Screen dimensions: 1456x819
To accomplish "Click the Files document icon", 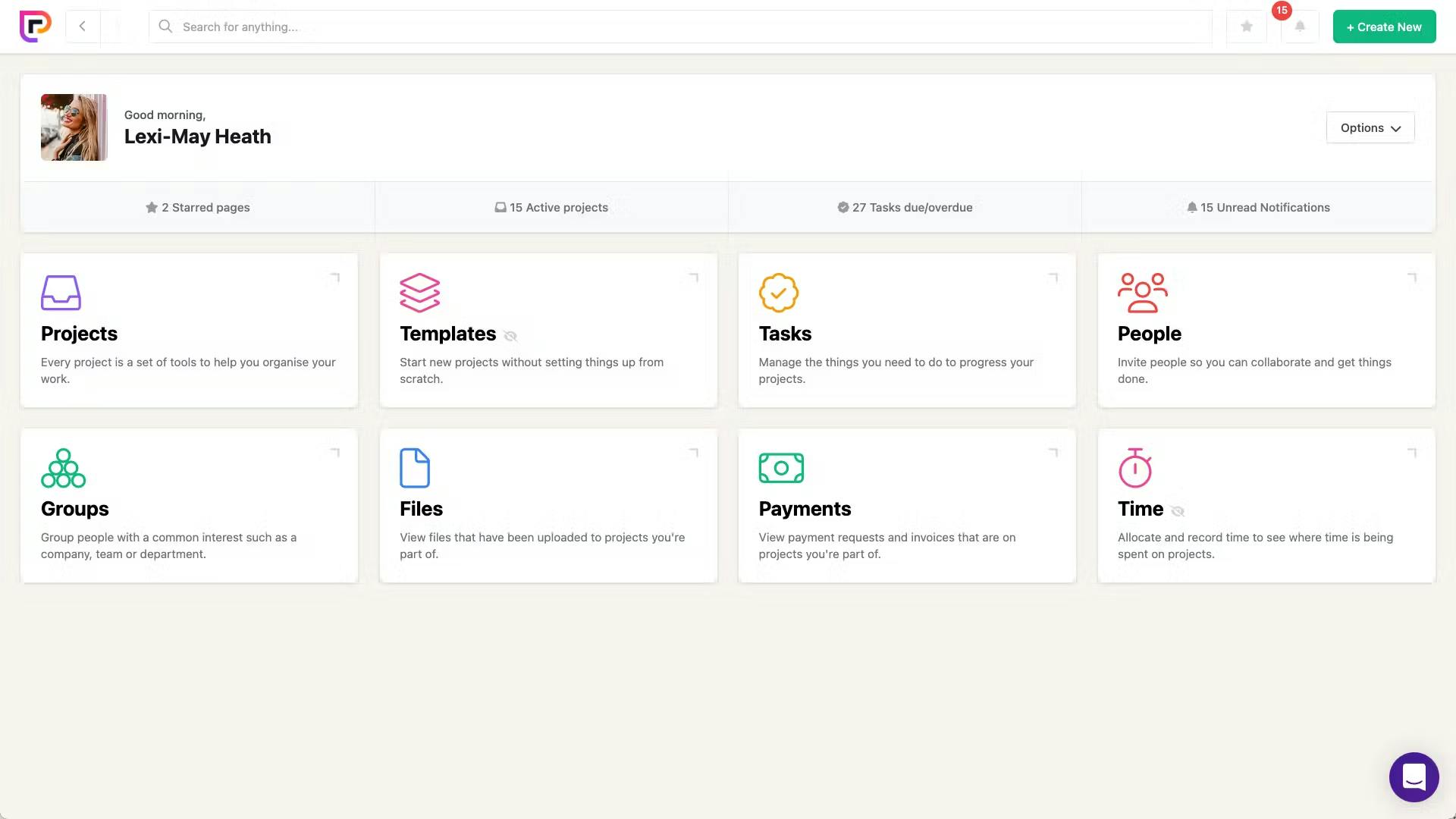I will [x=415, y=468].
